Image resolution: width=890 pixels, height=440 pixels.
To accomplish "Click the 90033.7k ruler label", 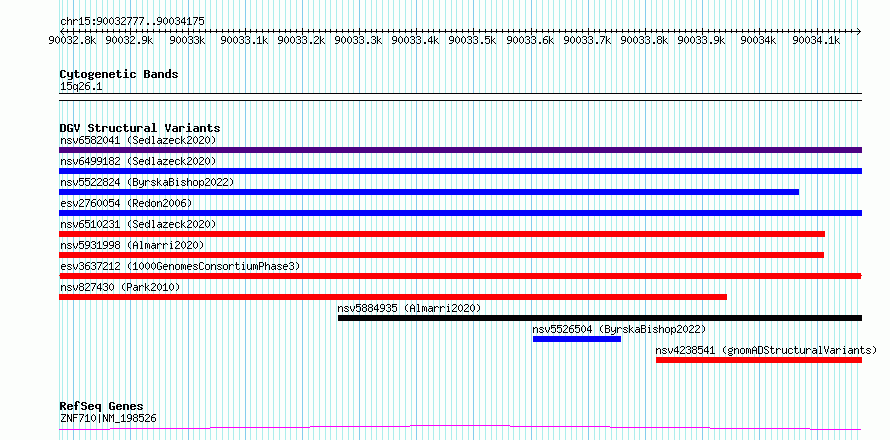I will 588,40.
